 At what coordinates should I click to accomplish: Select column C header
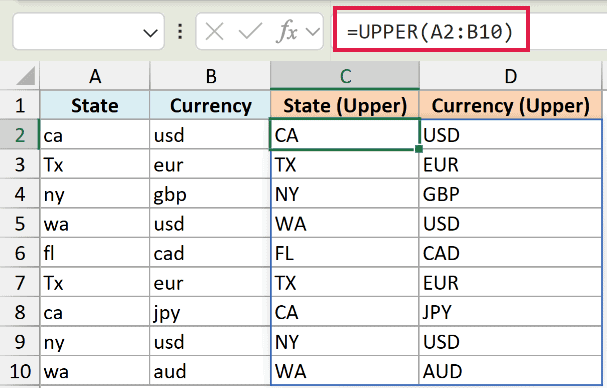(x=345, y=76)
